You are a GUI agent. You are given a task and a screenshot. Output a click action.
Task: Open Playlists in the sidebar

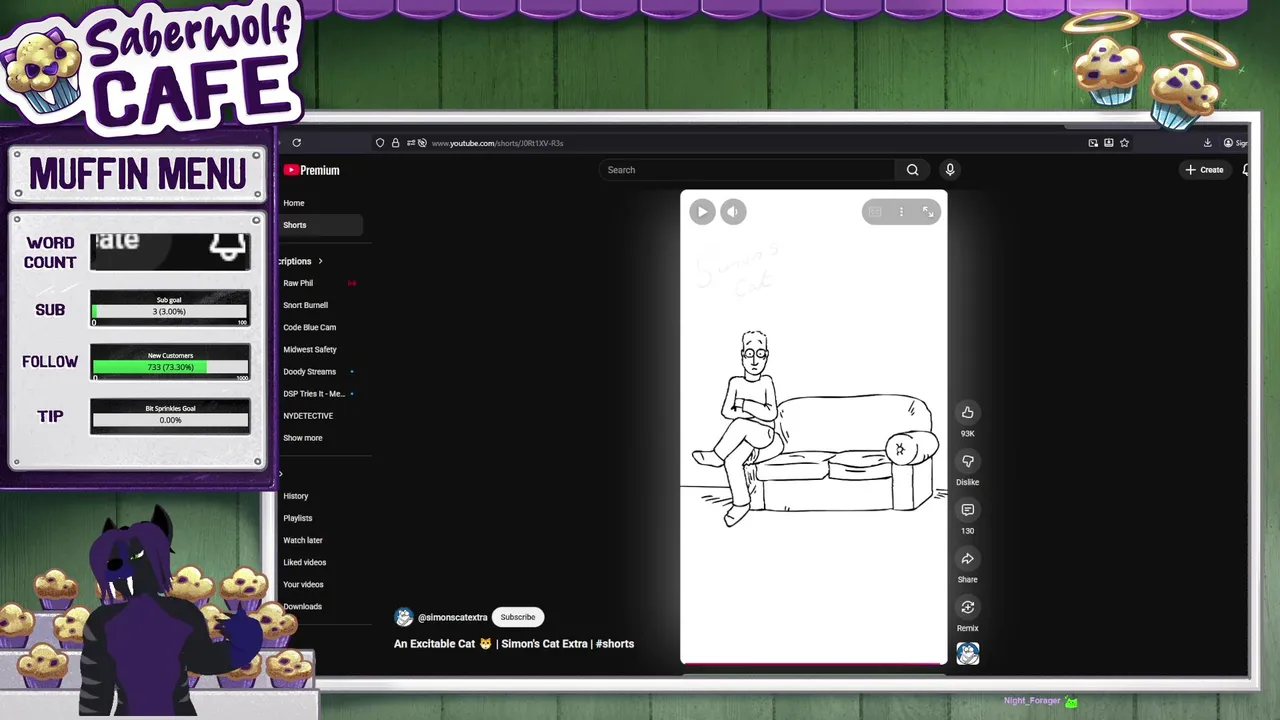tap(297, 518)
